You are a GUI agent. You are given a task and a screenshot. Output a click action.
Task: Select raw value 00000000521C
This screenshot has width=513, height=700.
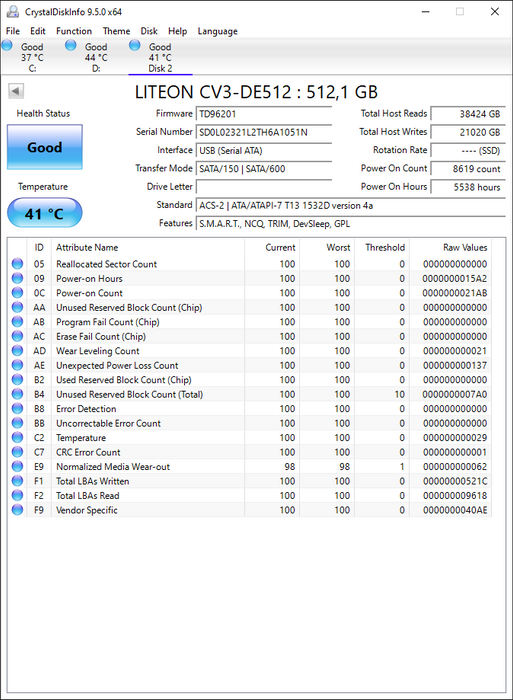click(455, 481)
